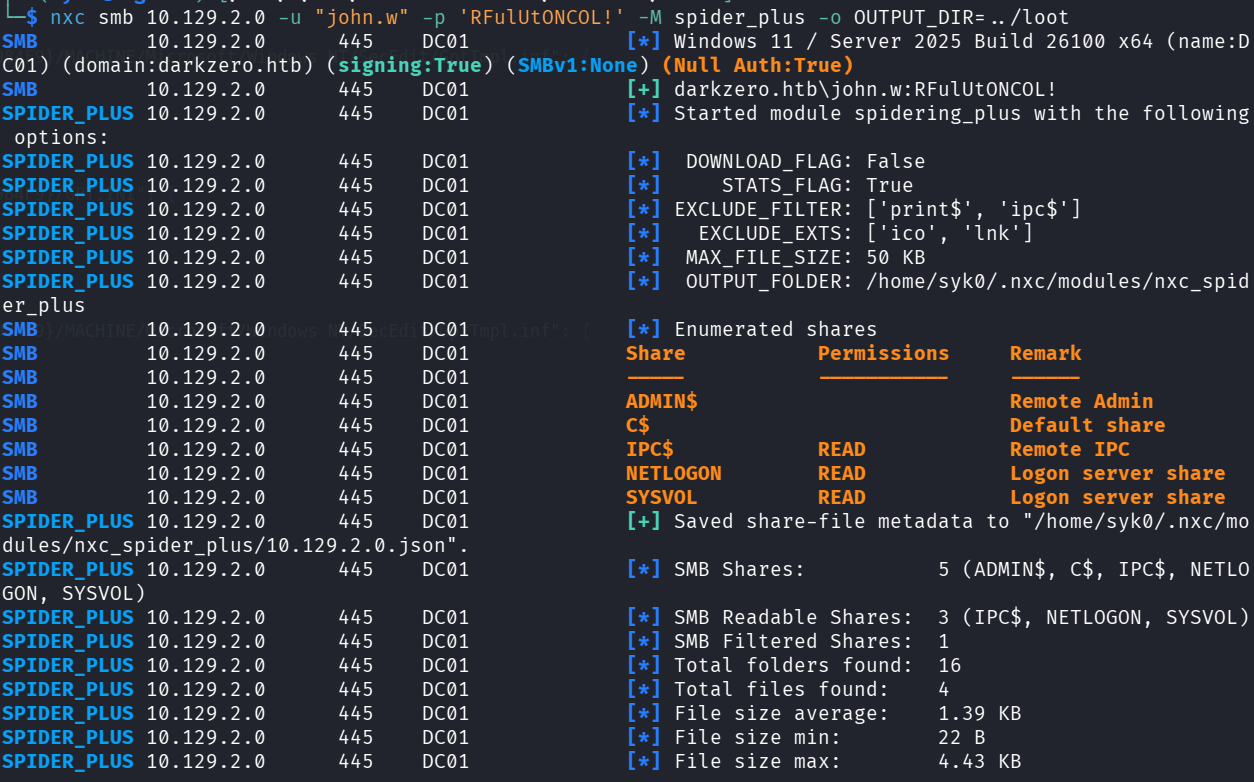
Task: Click the "Total files found:" line
Action: (812, 689)
